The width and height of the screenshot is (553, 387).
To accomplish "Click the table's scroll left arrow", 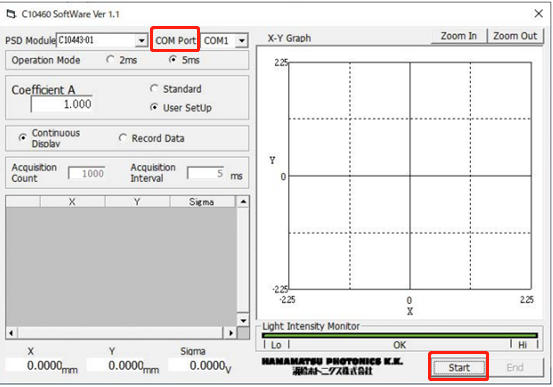I will pyautogui.click(x=12, y=333).
